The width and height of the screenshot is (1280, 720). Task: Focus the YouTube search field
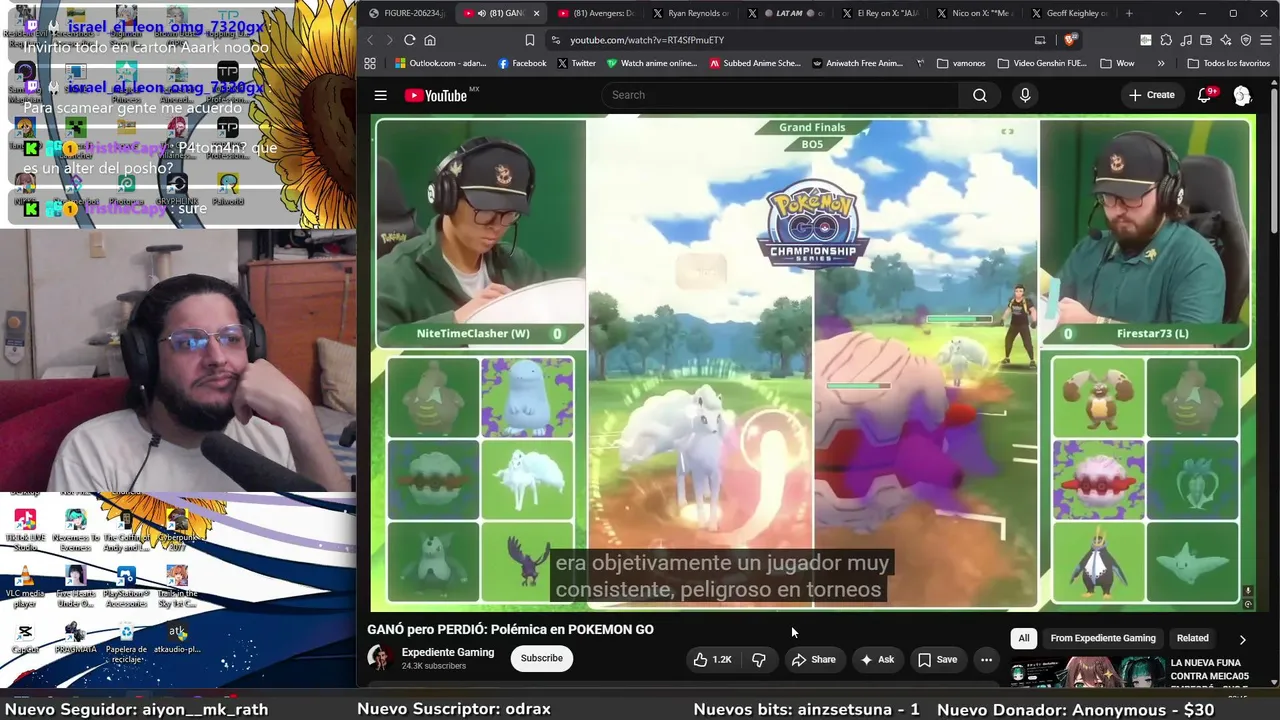780,95
